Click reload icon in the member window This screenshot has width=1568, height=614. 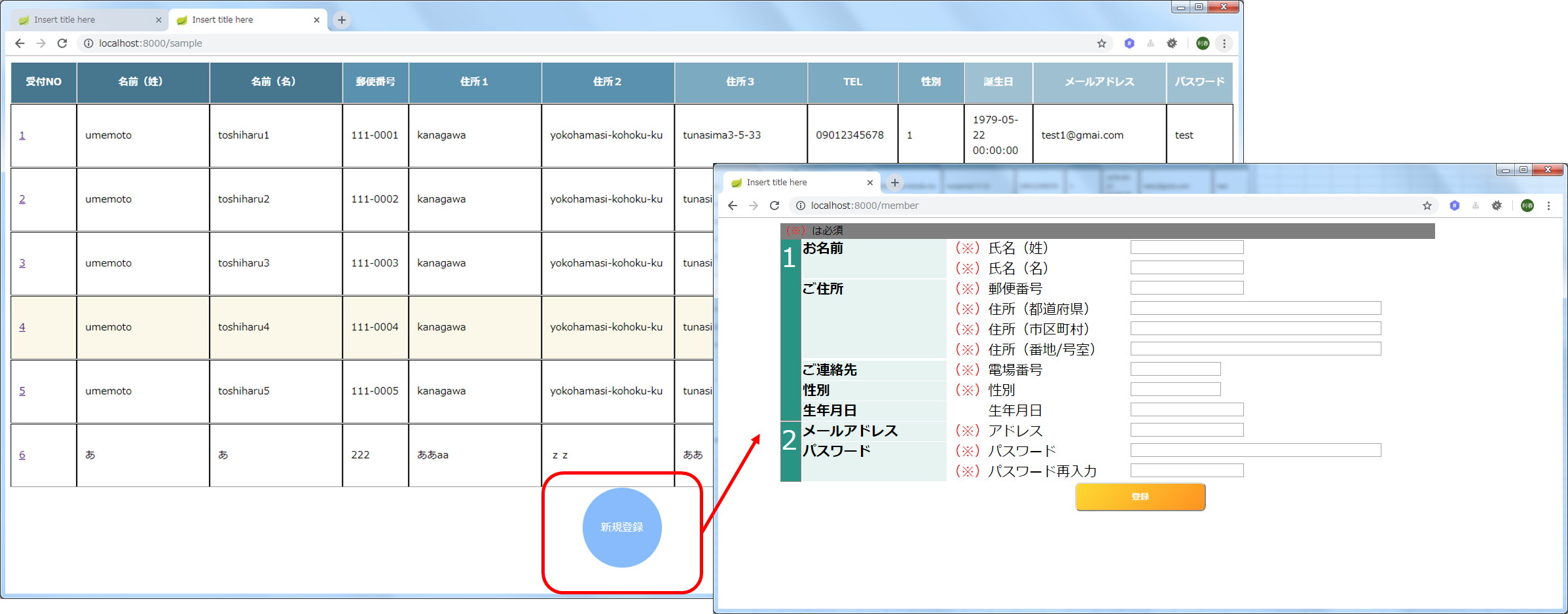775,206
